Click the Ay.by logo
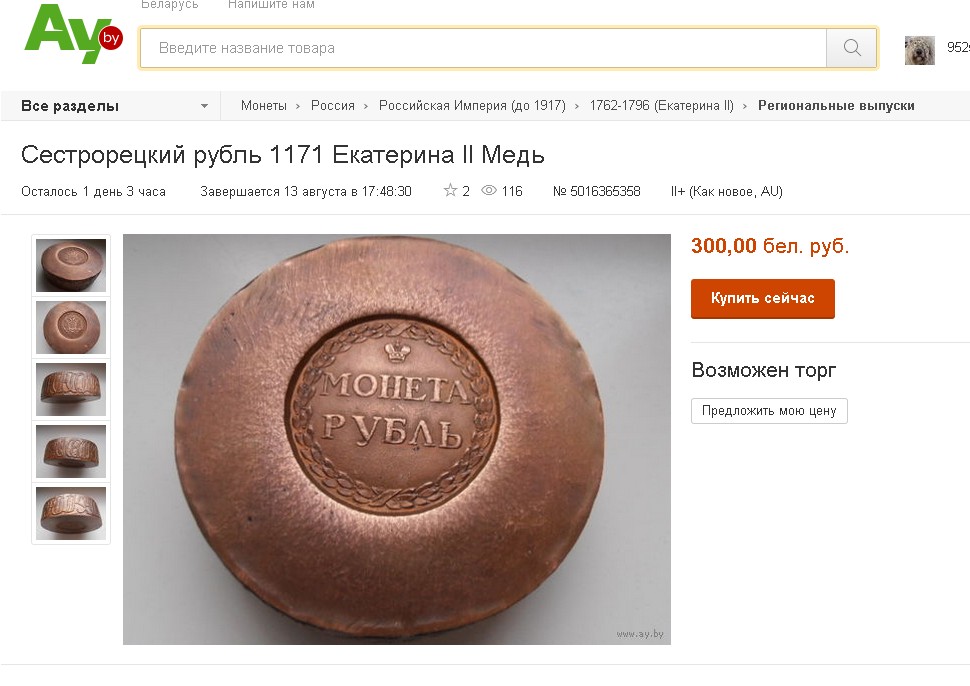This screenshot has height=686, width=970. (x=74, y=34)
